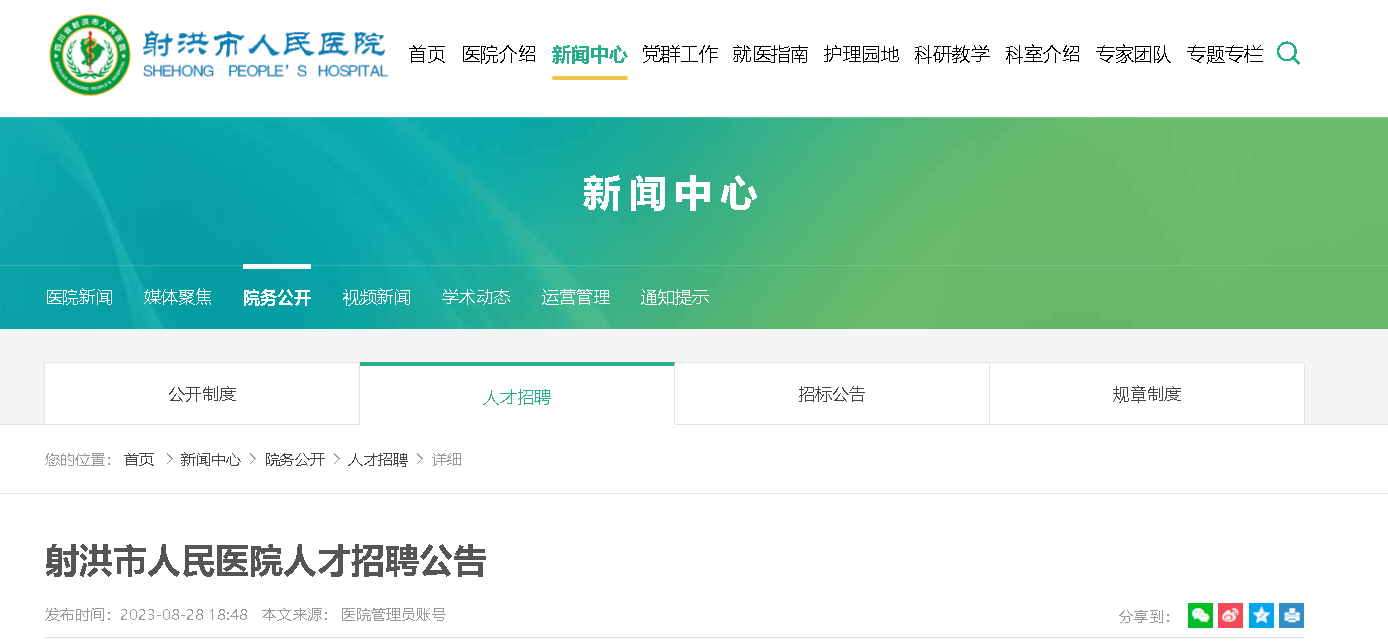Switch to 视频新闻 sub-navigation

[376, 297]
